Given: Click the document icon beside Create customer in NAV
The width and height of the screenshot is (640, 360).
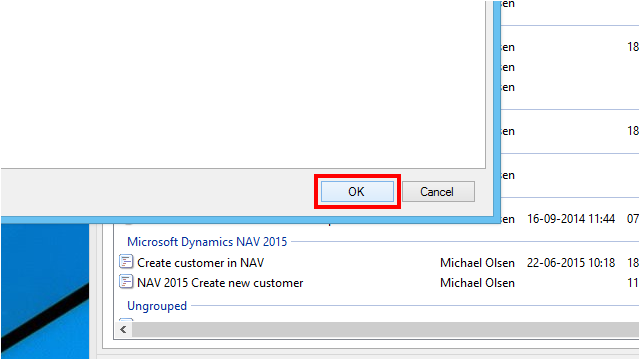Looking at the screenshot, I should pyautogui.click(x=126, y=262).
